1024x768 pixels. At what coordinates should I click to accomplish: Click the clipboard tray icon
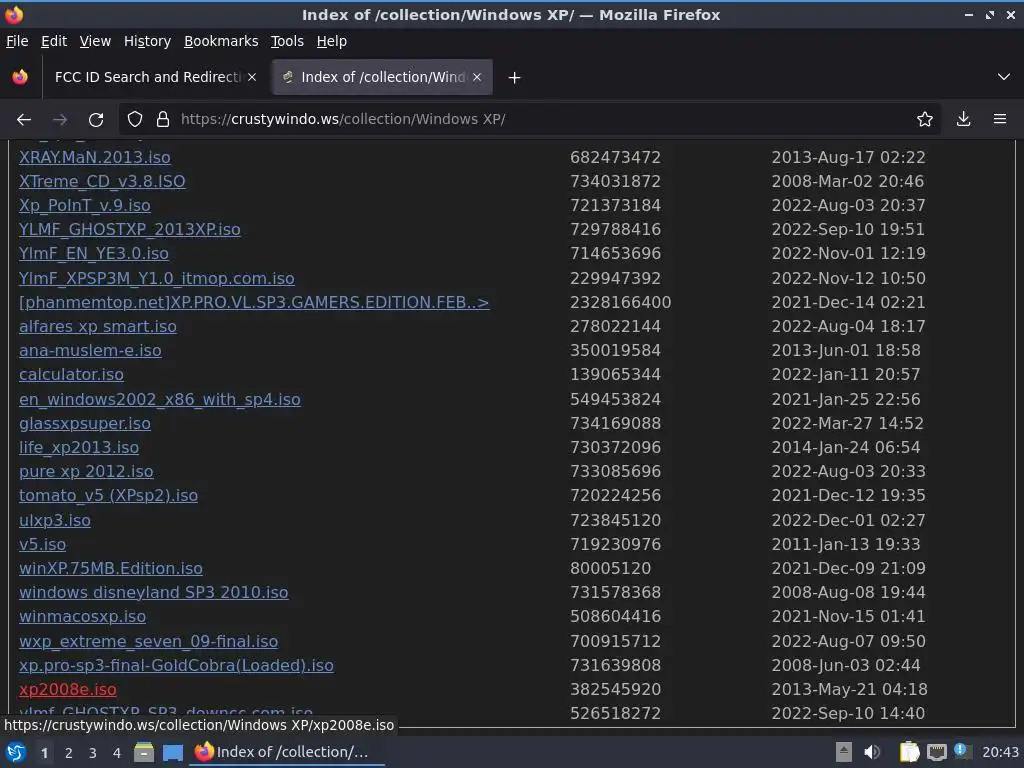click(908, 753)
